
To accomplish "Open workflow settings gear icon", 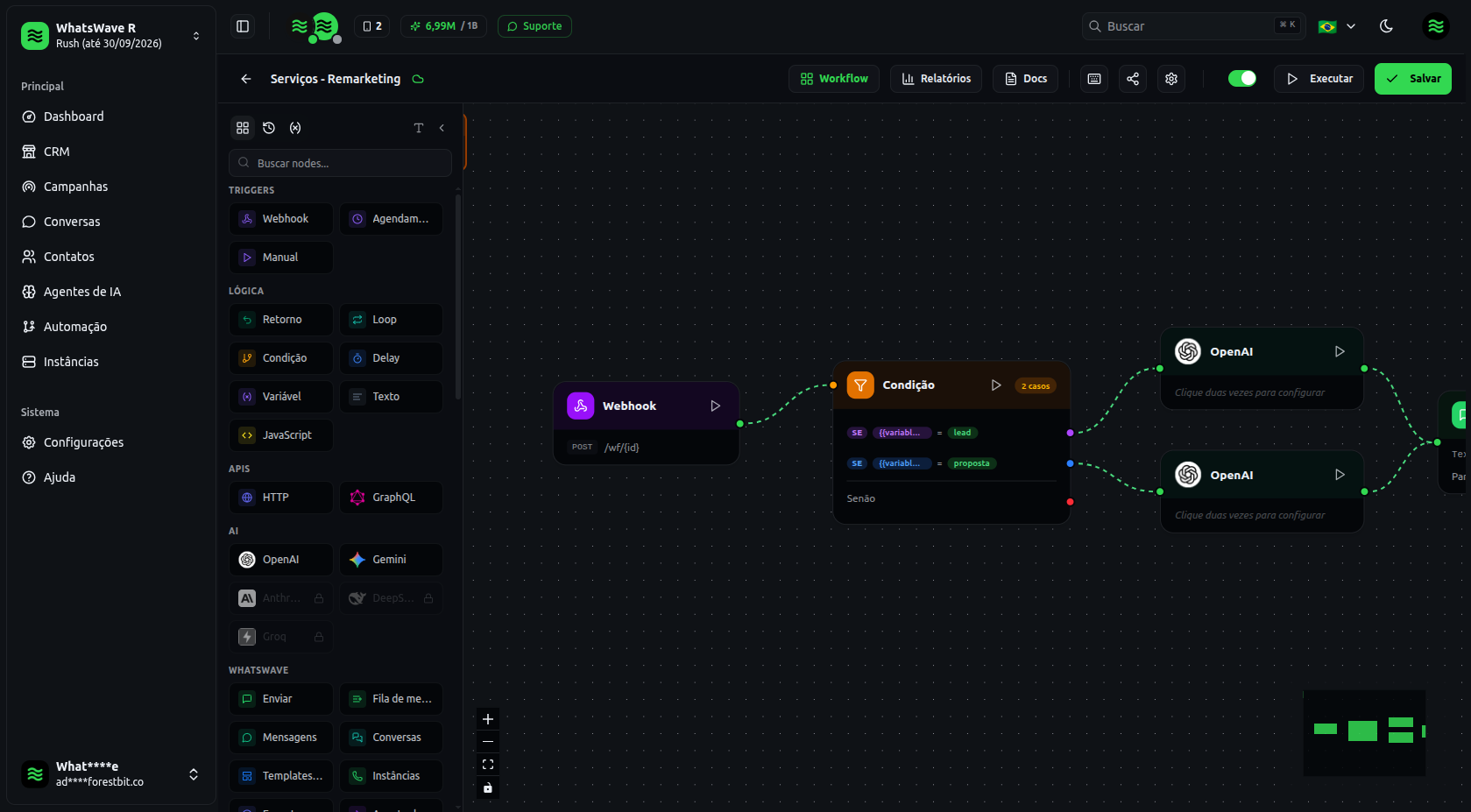I will [1171, 79].
